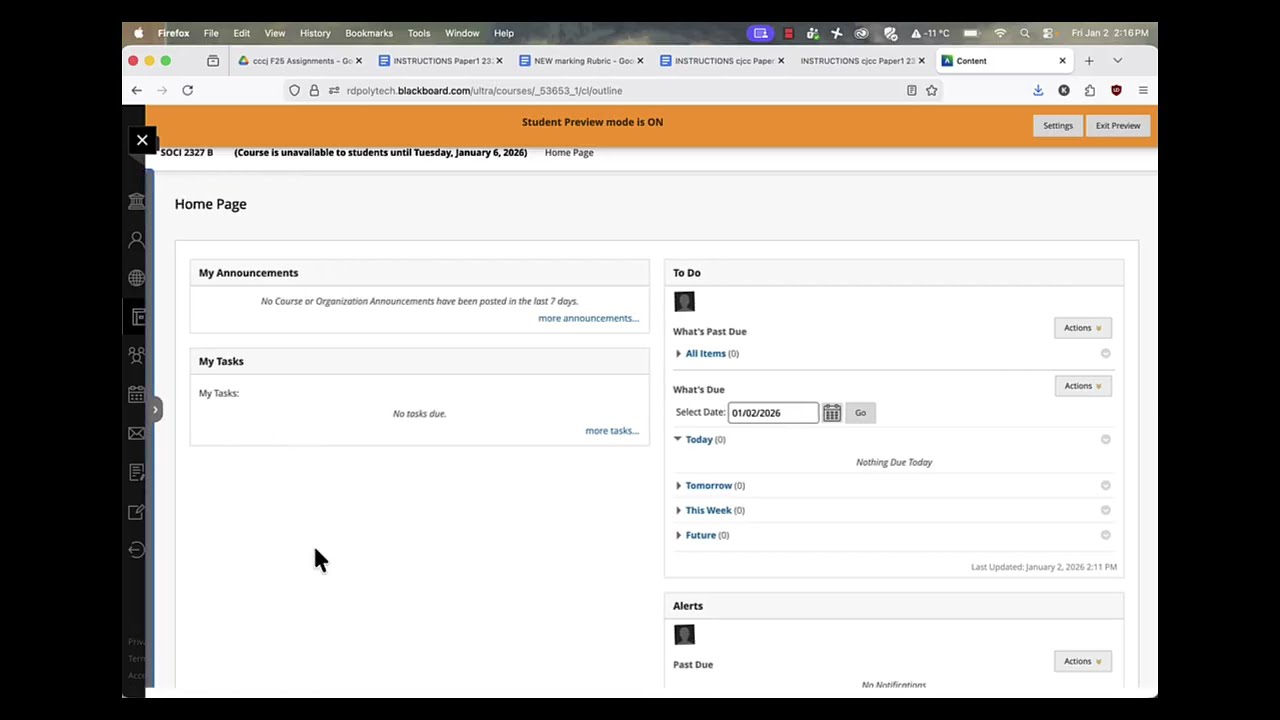Open Firefox hamburger menu
This screenshot has height=720, width=1280.
click(1143, 91)
